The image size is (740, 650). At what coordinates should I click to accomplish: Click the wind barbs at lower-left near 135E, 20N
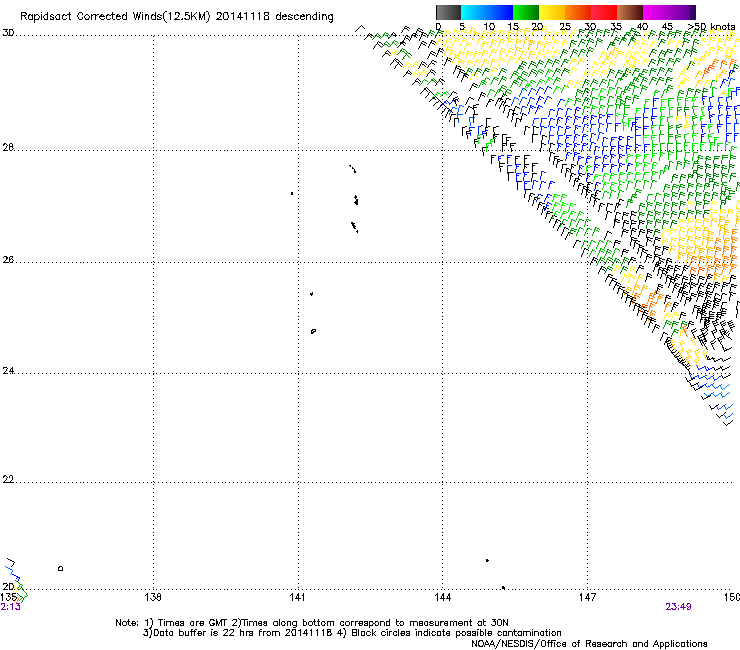[15, 582]
